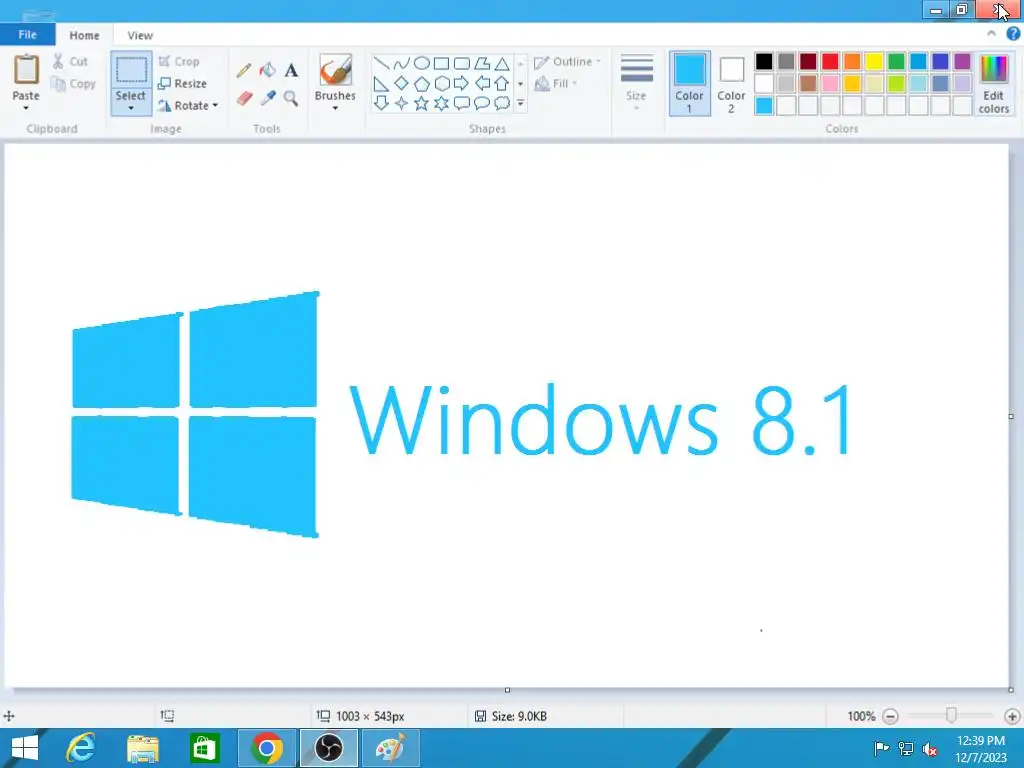Screen dimensions: 1024x768
Task: Choose the black color swatch
Action: 764,61
